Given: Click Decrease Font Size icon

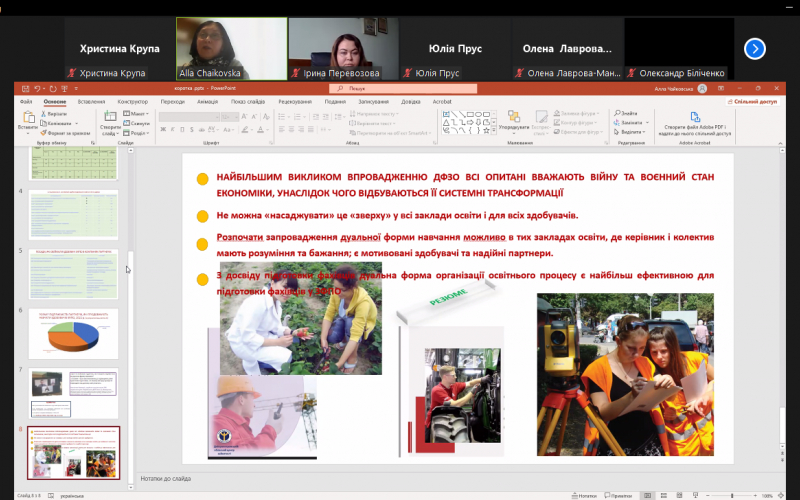Looking at the screenshot, I should (254, 117).
